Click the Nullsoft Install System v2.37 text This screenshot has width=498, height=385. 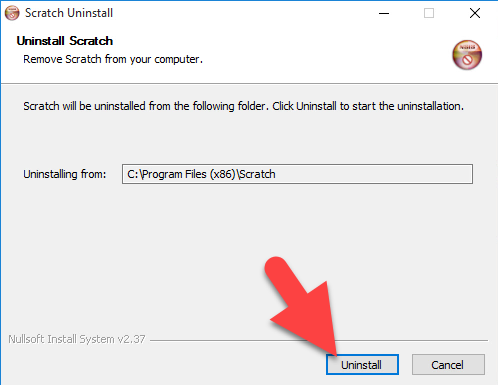tap(77, 339)
